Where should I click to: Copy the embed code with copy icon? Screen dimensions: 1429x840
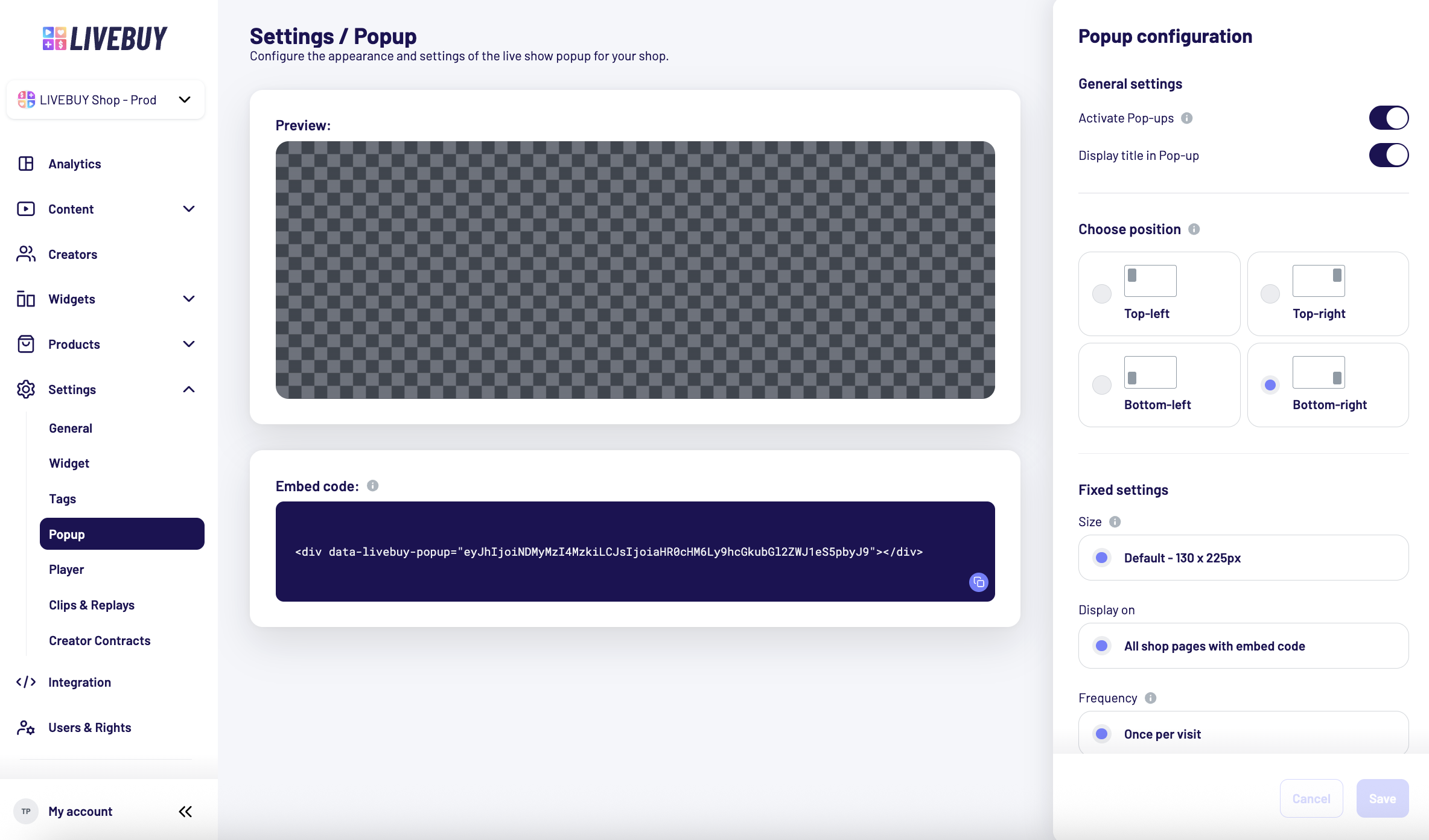[979, 582]
